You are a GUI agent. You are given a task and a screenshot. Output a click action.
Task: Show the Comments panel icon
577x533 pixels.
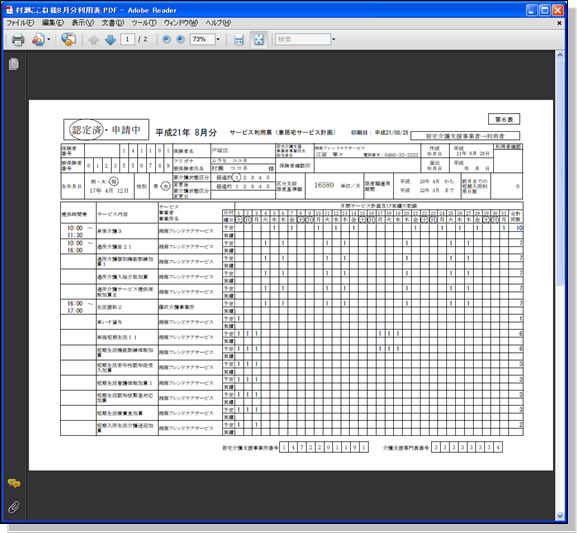tap(14, 483)
